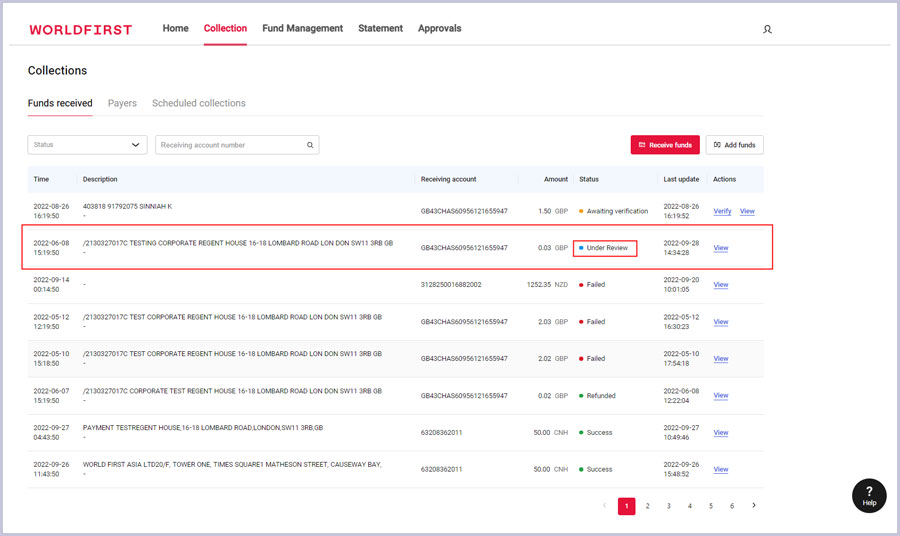
Task: Click the Receive funds button
Action: 665,145
